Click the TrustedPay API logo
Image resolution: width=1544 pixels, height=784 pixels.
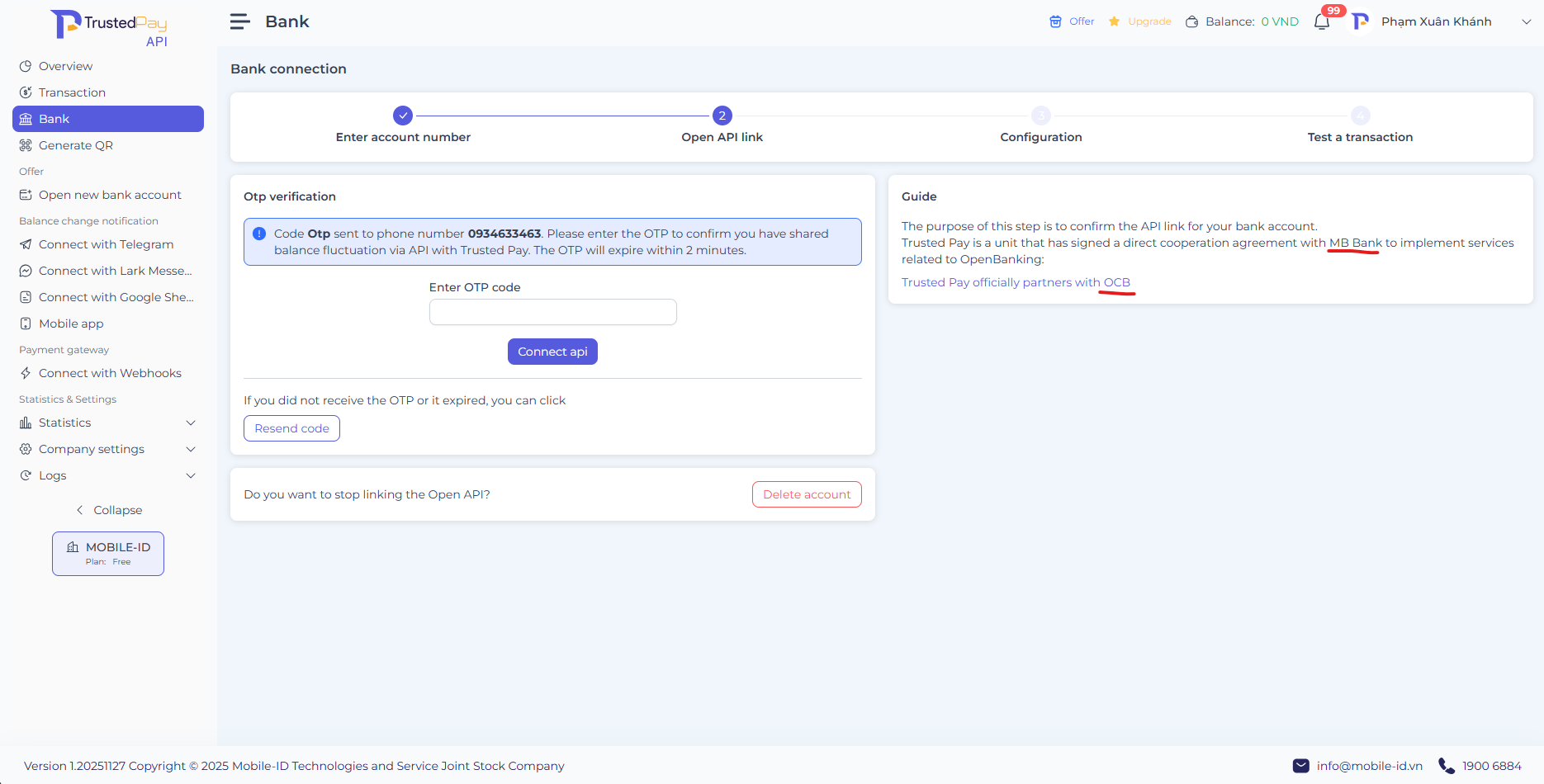point(109,27)
